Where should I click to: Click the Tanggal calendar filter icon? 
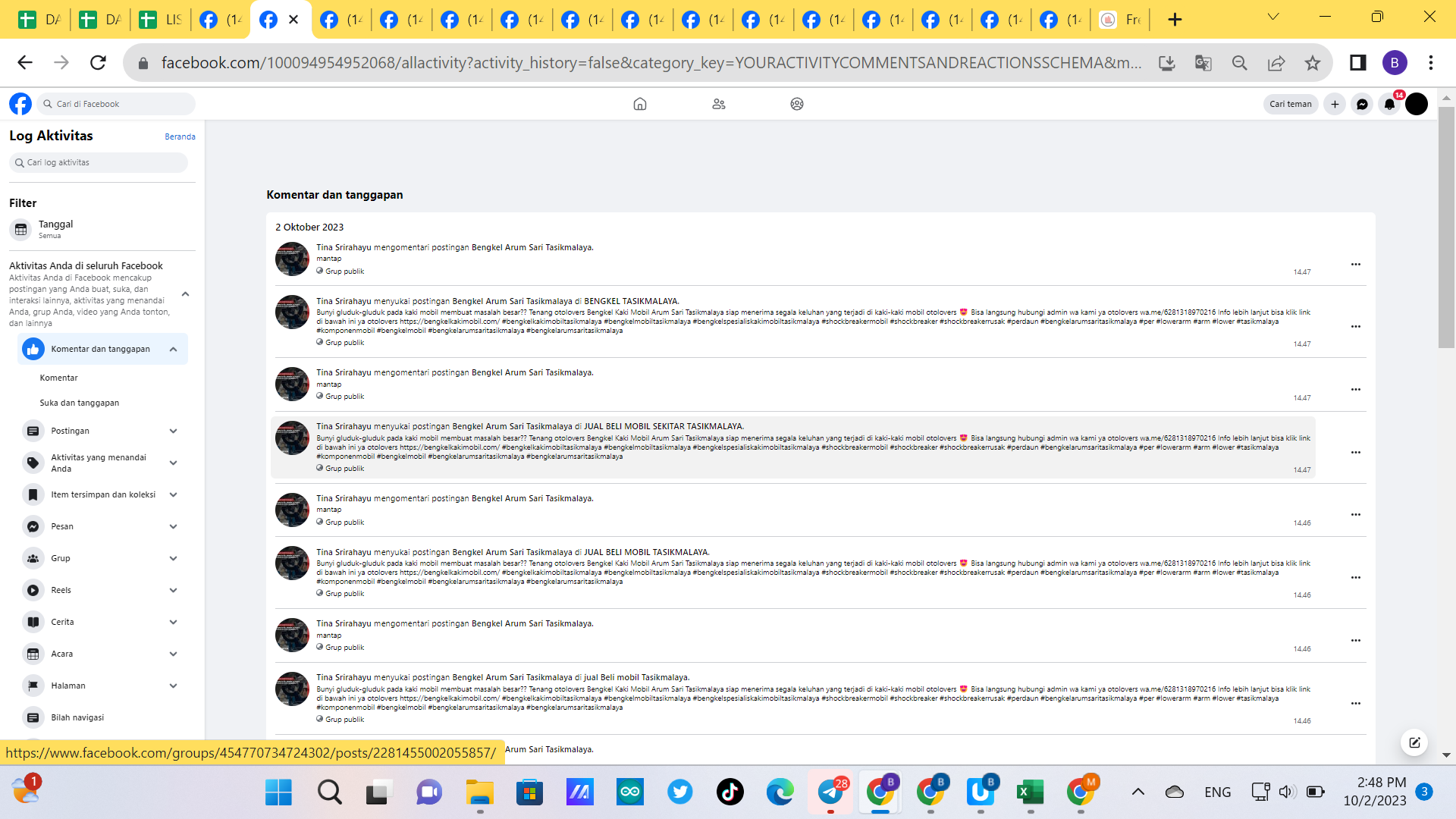[21, 229]
